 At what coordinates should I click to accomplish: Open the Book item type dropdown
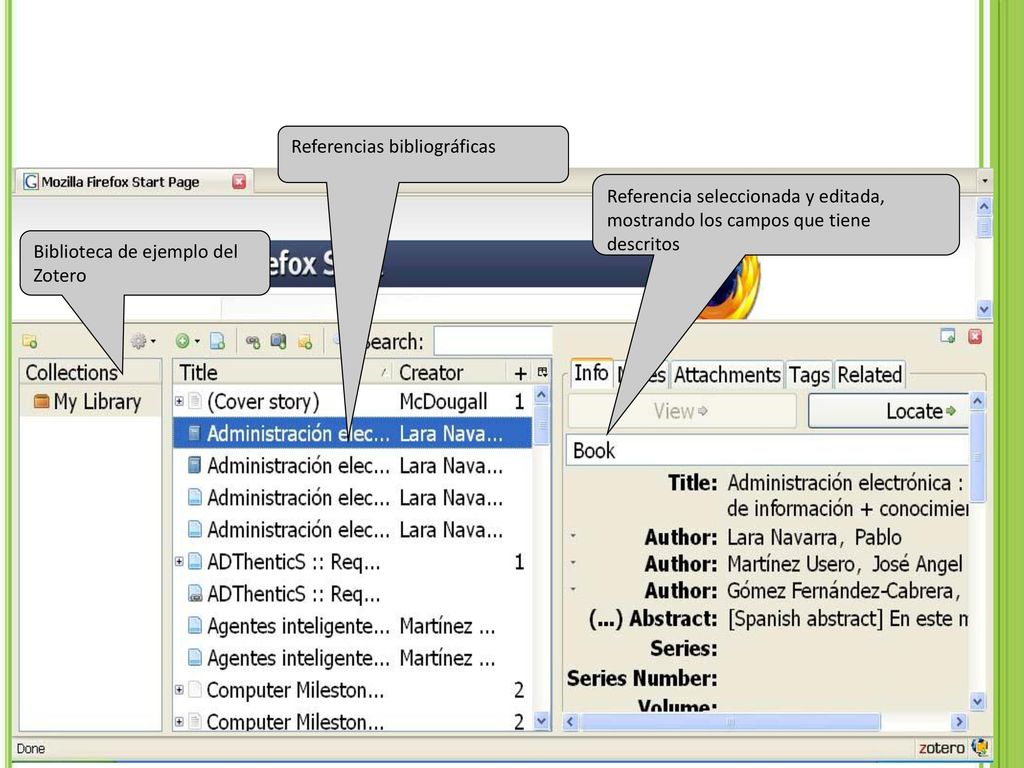pyautogui.click(x=768, y=450)
